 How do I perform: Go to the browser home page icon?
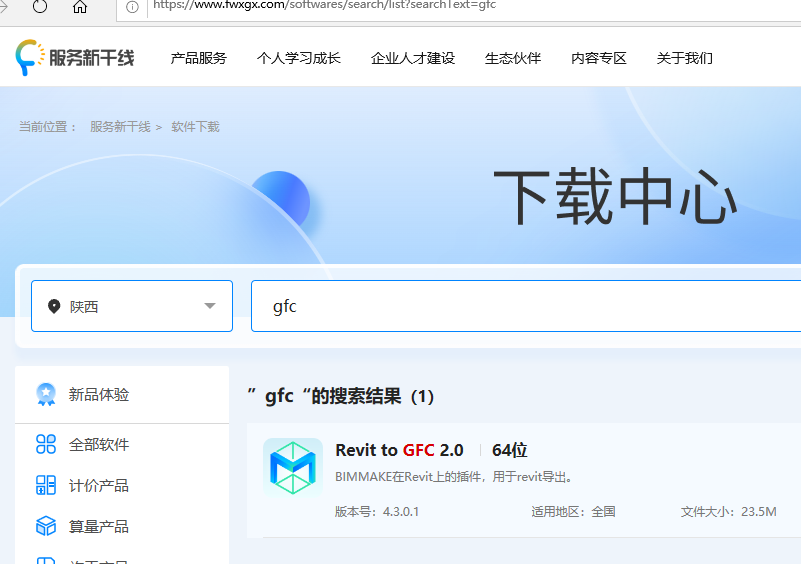coord(80,6)
